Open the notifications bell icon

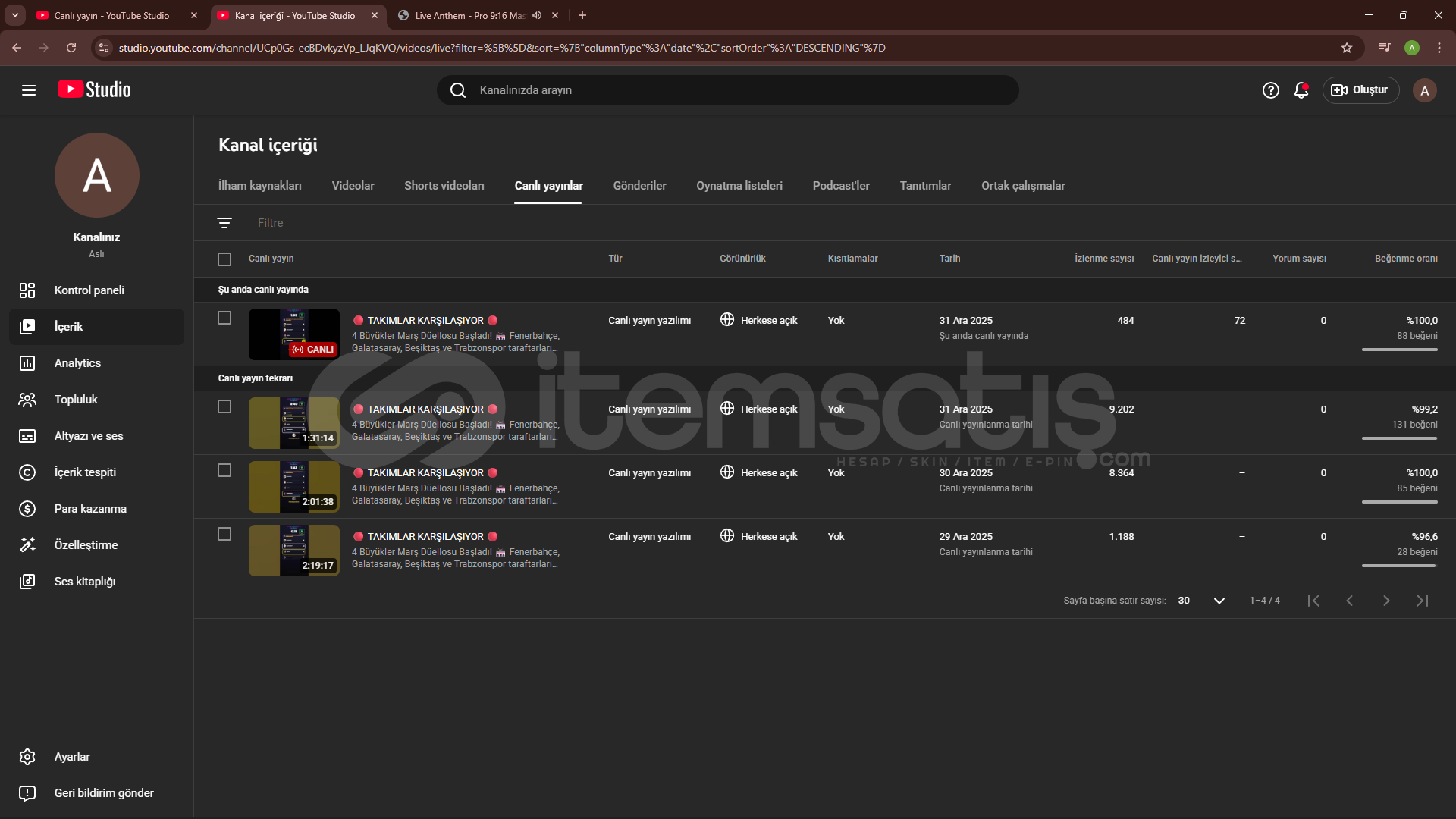click(1301, 90)
